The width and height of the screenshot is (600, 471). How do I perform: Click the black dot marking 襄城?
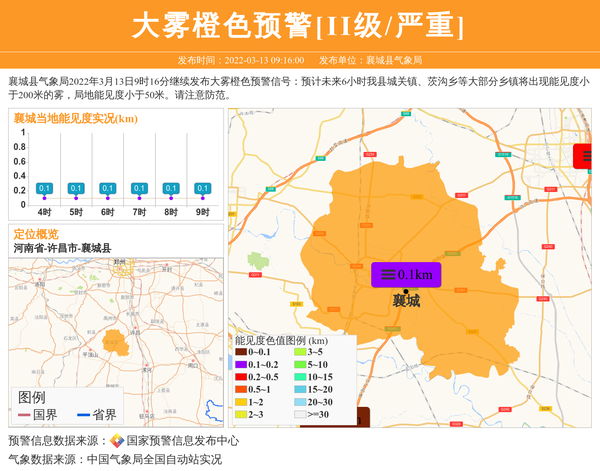406,291
